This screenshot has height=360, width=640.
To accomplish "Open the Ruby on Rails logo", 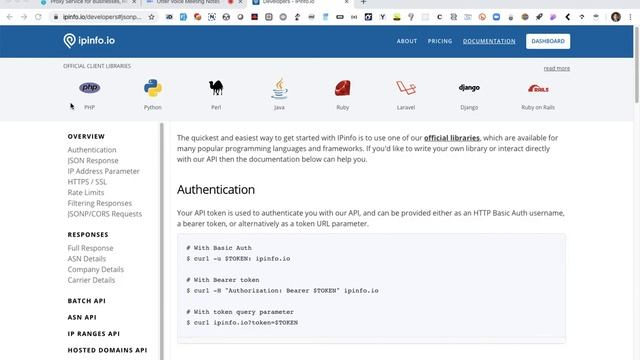I will [538, 88].
